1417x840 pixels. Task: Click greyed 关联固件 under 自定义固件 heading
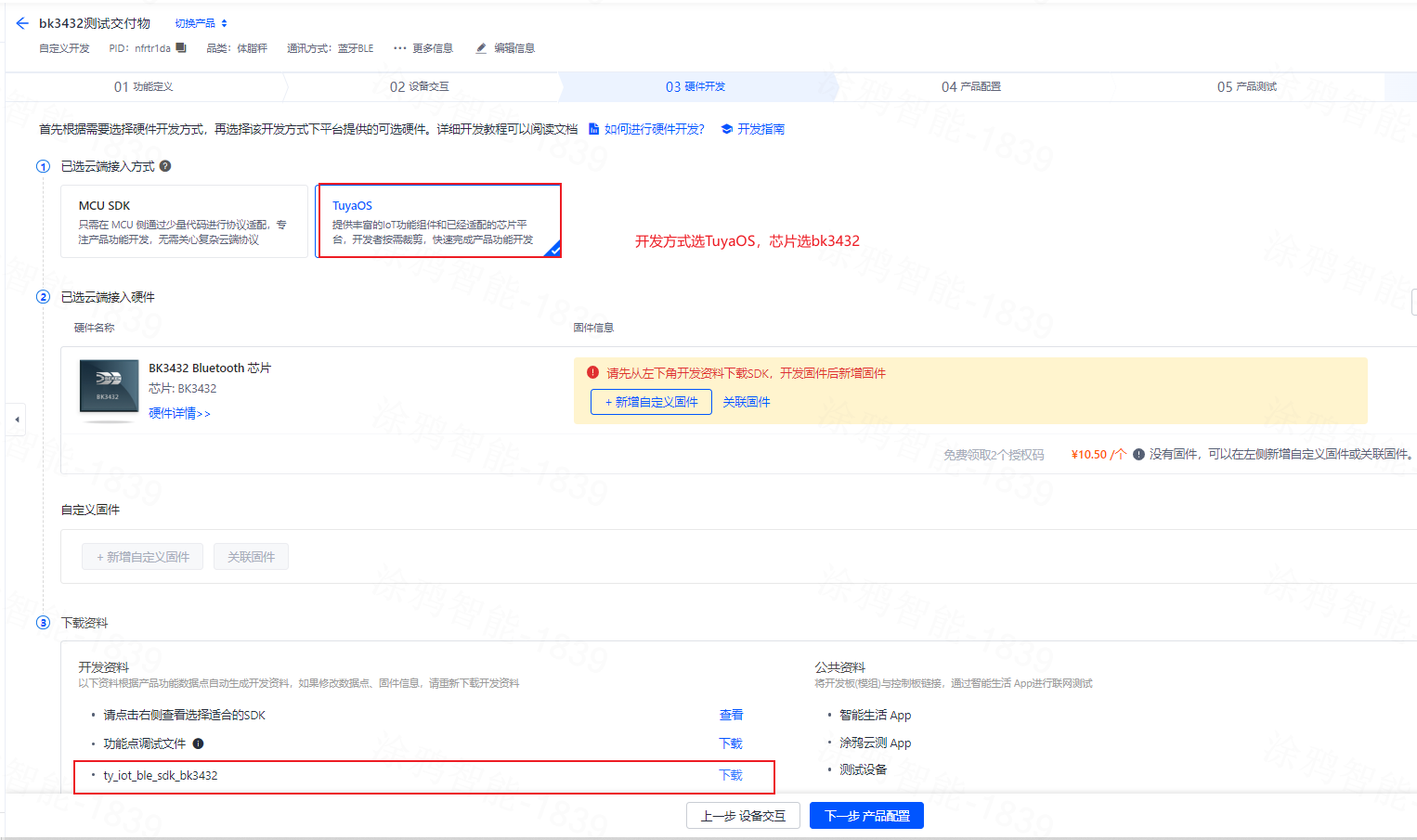click(251, 557)
